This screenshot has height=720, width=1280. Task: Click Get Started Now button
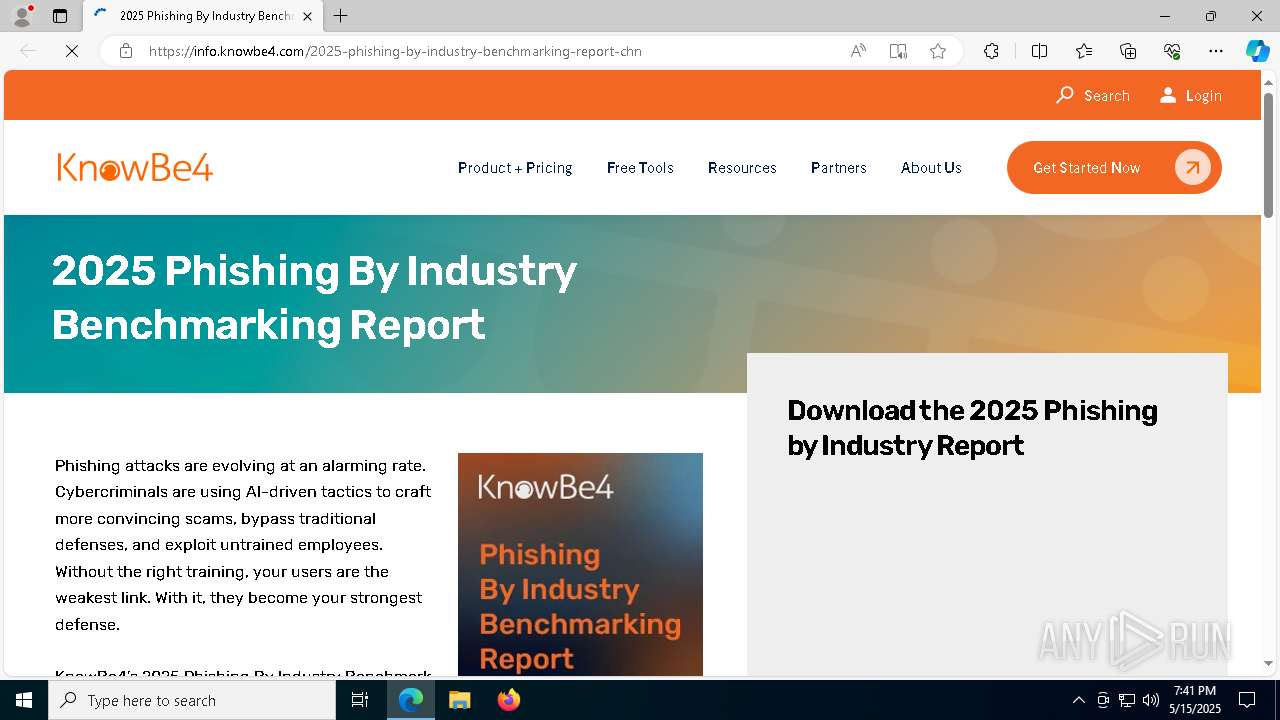[1114, 167]
